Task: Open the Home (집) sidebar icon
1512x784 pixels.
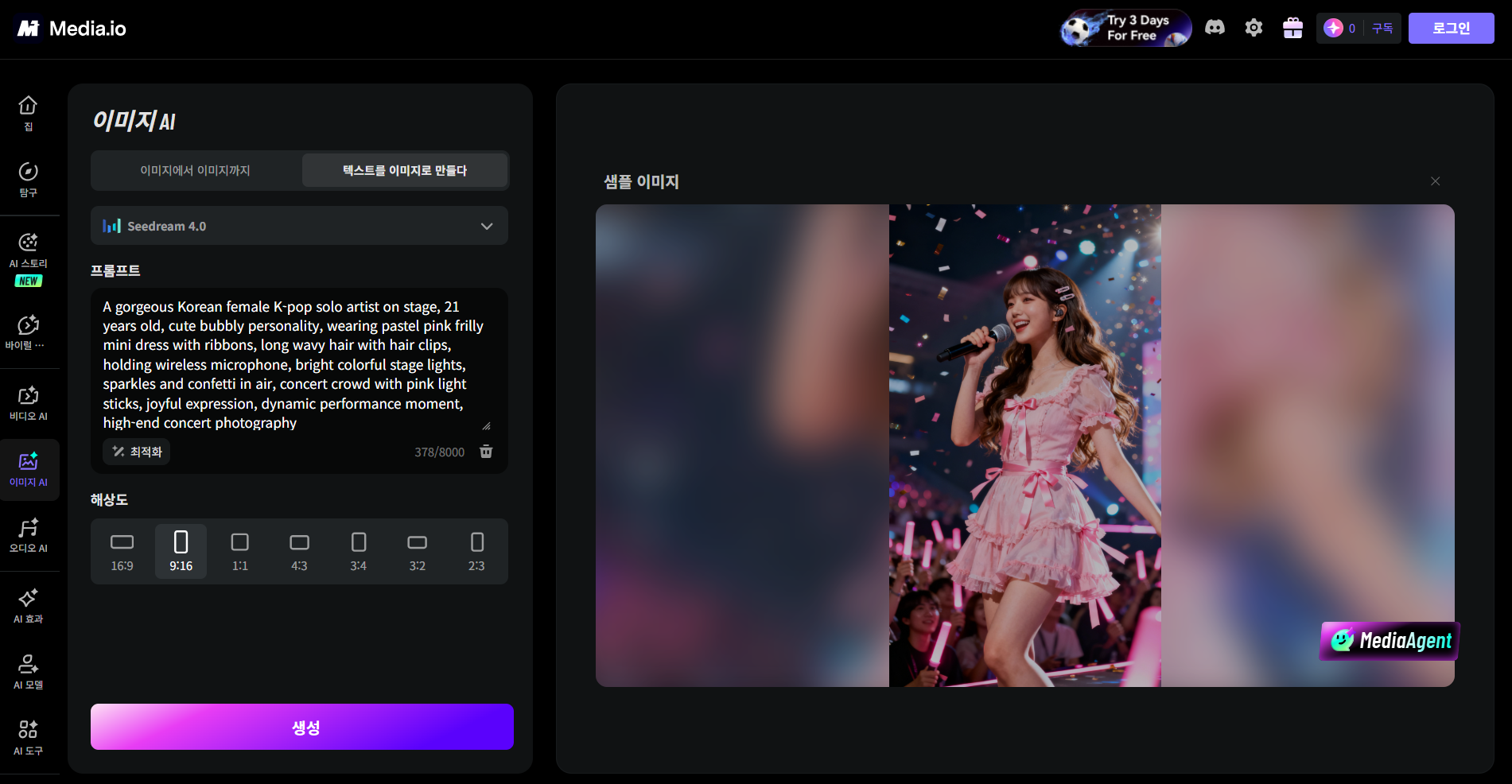Action: (x=29, y=114)
